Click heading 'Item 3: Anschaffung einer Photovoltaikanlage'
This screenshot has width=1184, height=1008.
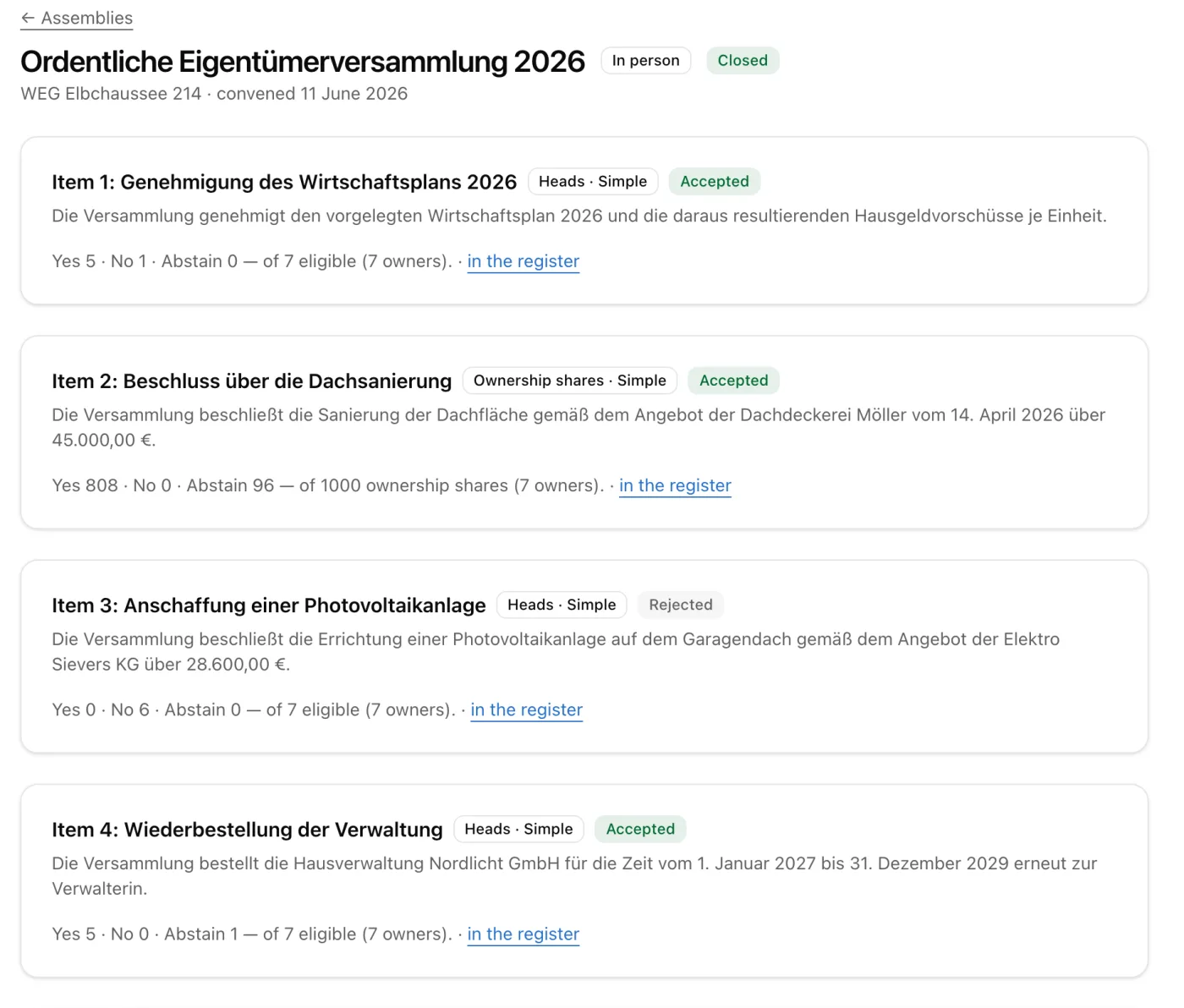[269, 605]
